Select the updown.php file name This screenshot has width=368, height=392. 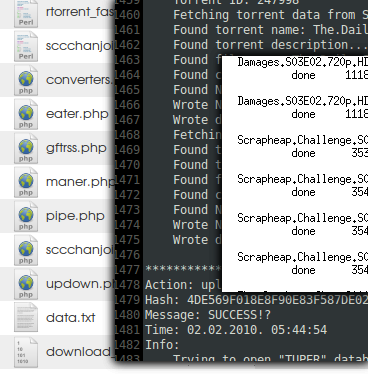pos(80,284)
